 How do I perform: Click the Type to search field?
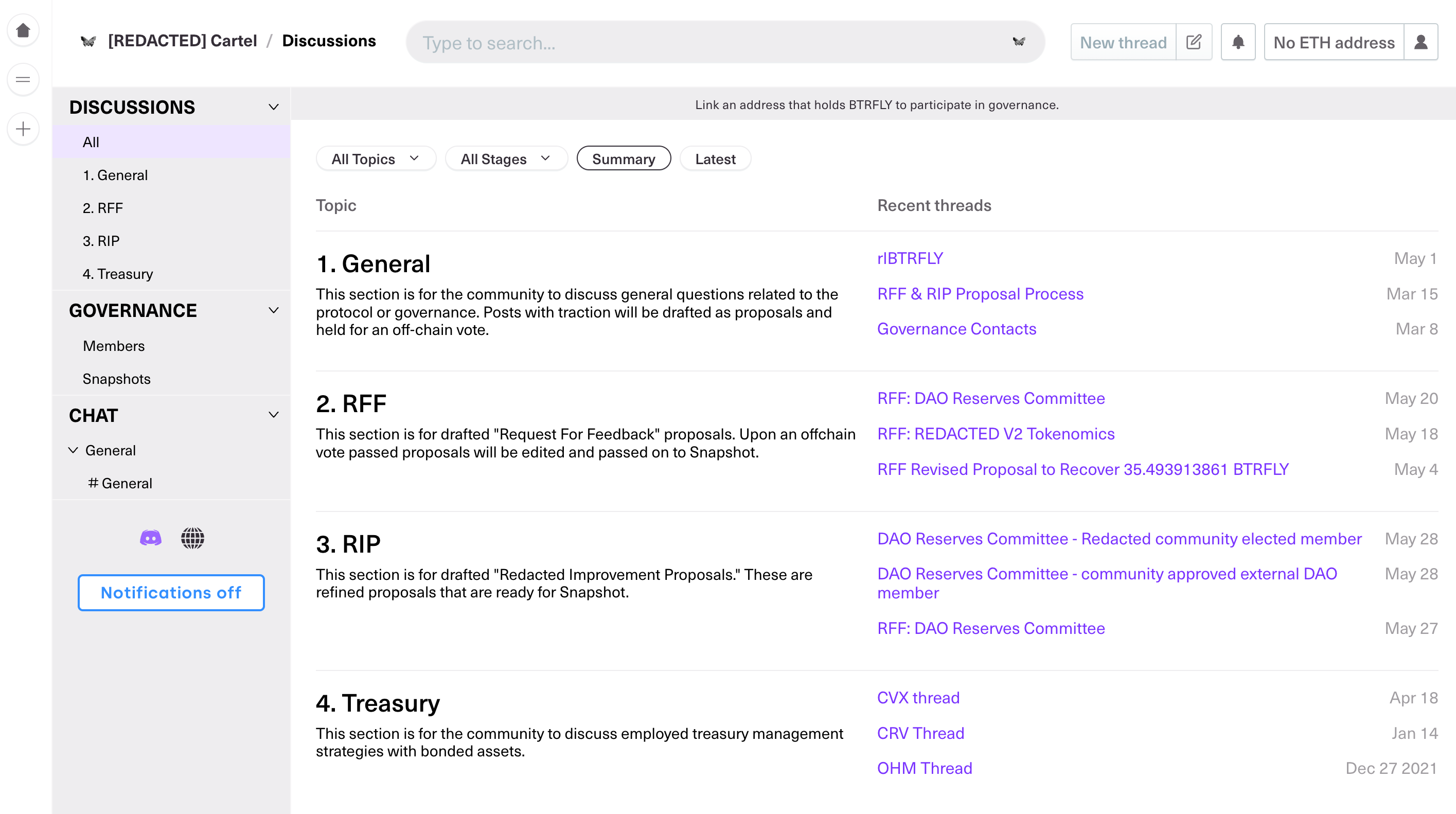coord(712,43)
